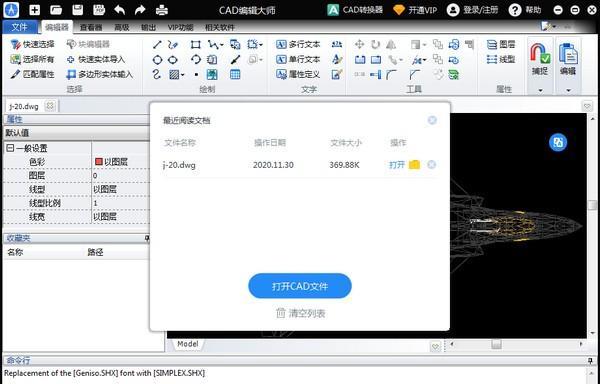Click 打开 link for j-20.dwg
This screenshot has width=600, height=384.
[x=397, y=165]
